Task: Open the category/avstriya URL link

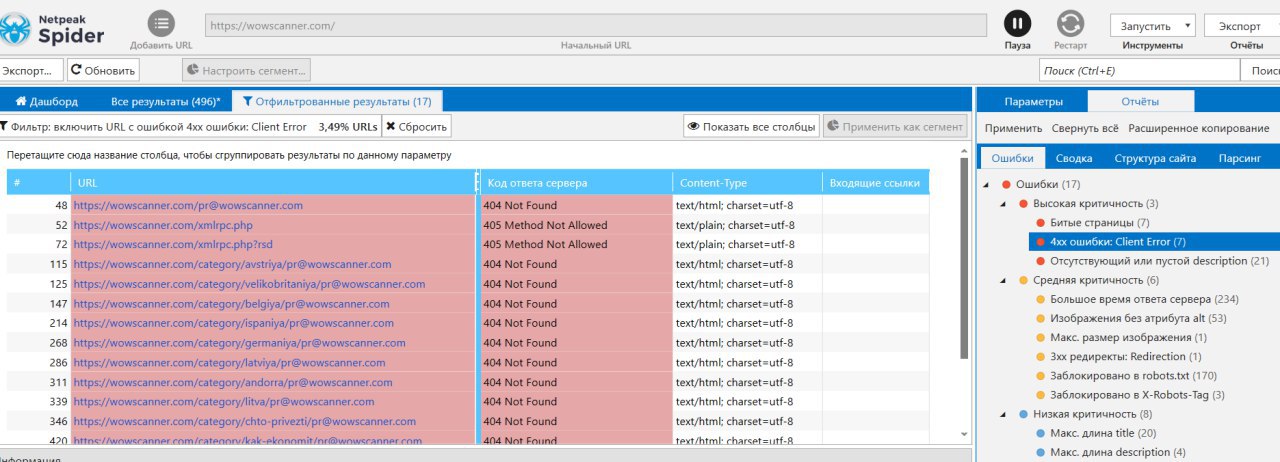Action: coord(232,264)
